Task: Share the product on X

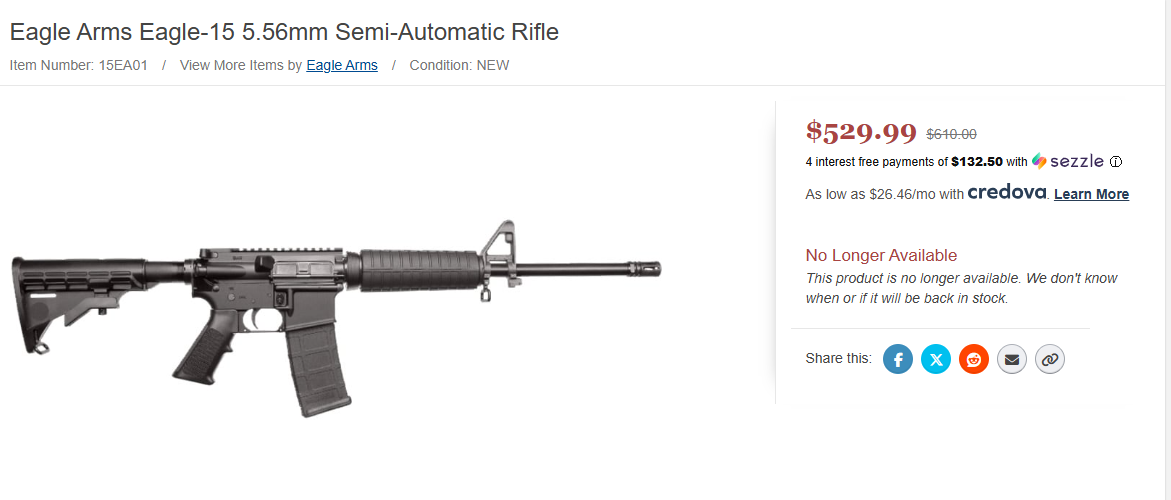Action: click(x=936, y=358)
